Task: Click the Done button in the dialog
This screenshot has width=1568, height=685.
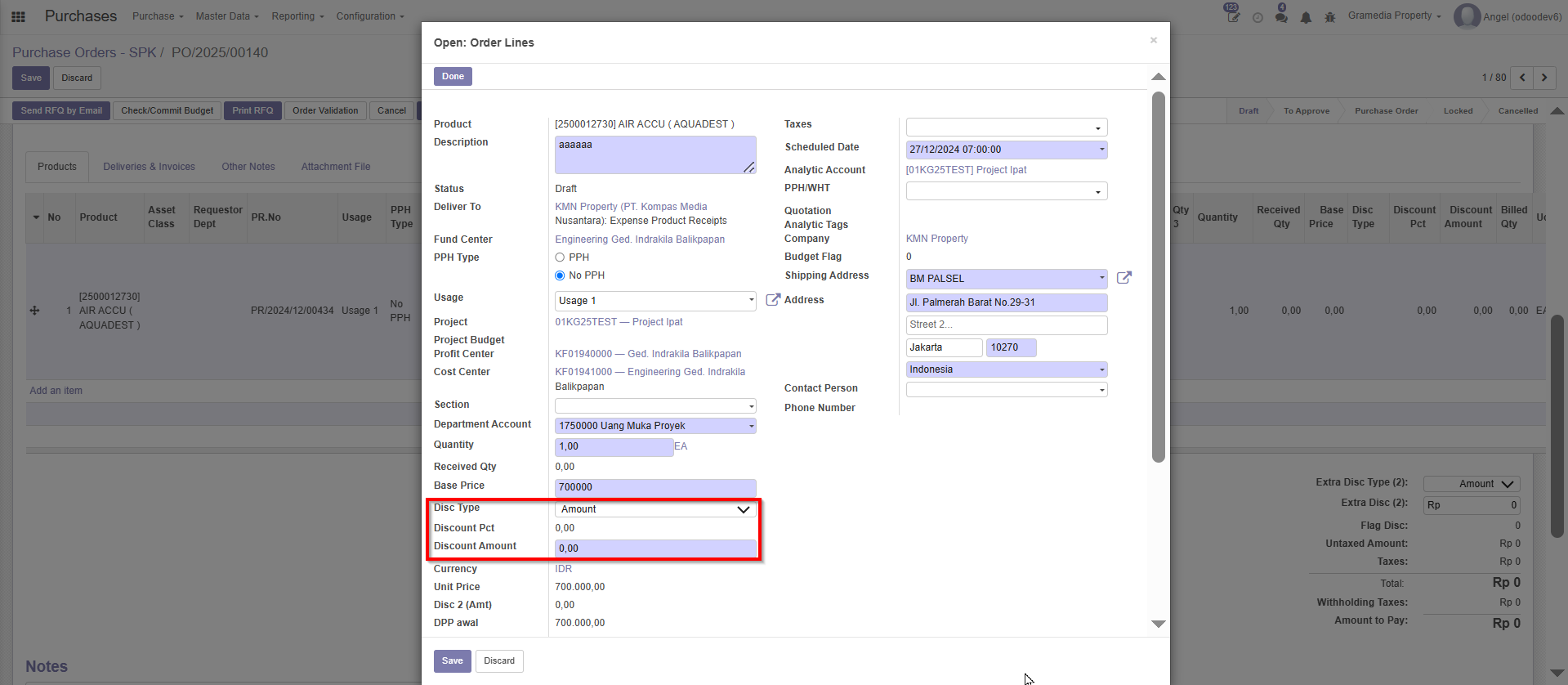Action: (x=453, y=76)
